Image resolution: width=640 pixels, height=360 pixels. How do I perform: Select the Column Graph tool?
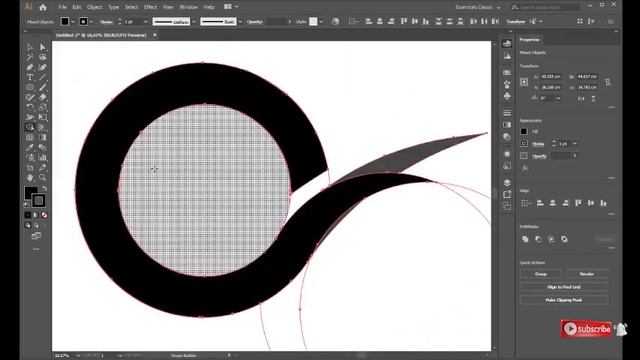coord(42,158)
